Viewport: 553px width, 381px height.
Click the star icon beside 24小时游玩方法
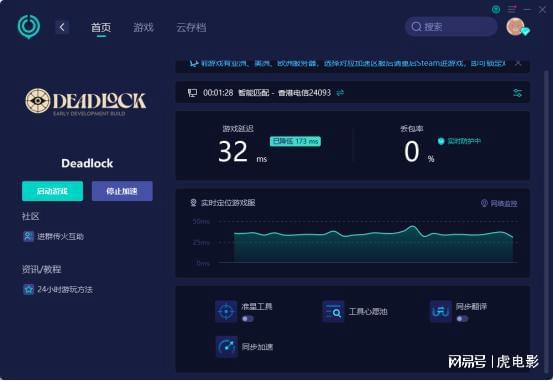(x=28, y=290)
